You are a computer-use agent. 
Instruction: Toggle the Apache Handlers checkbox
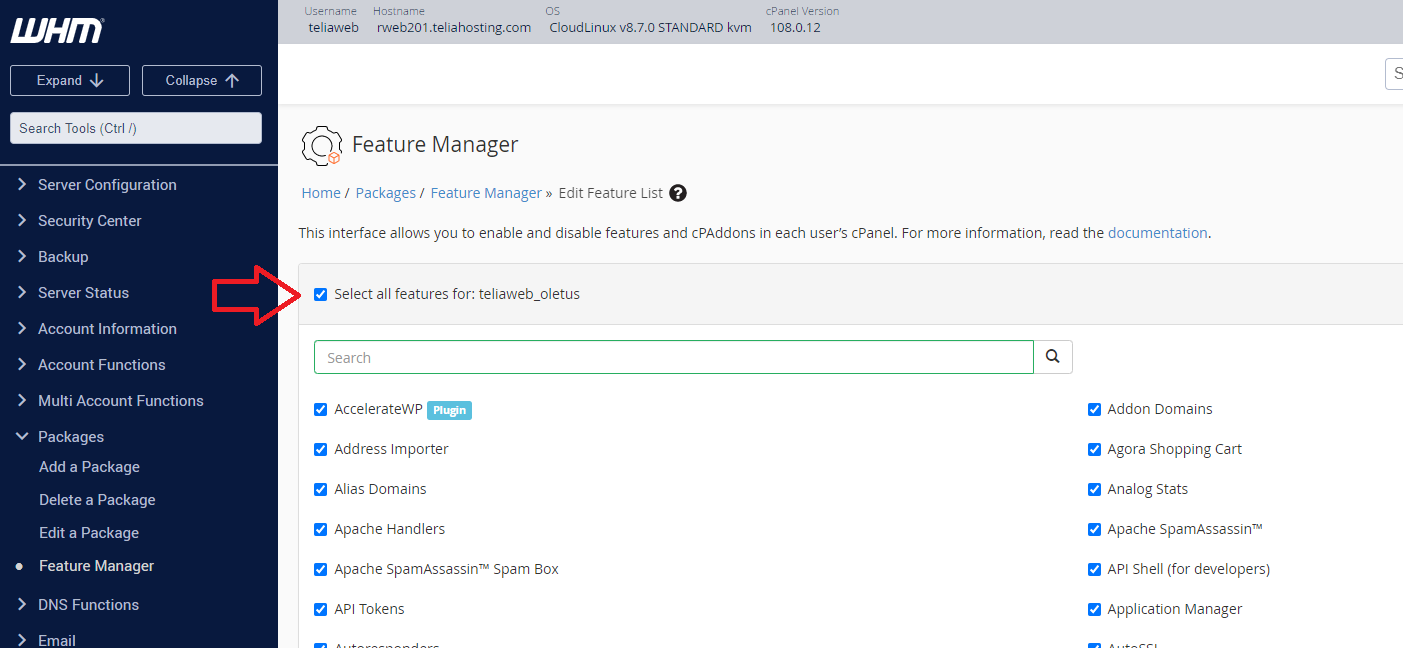(321, 529)
